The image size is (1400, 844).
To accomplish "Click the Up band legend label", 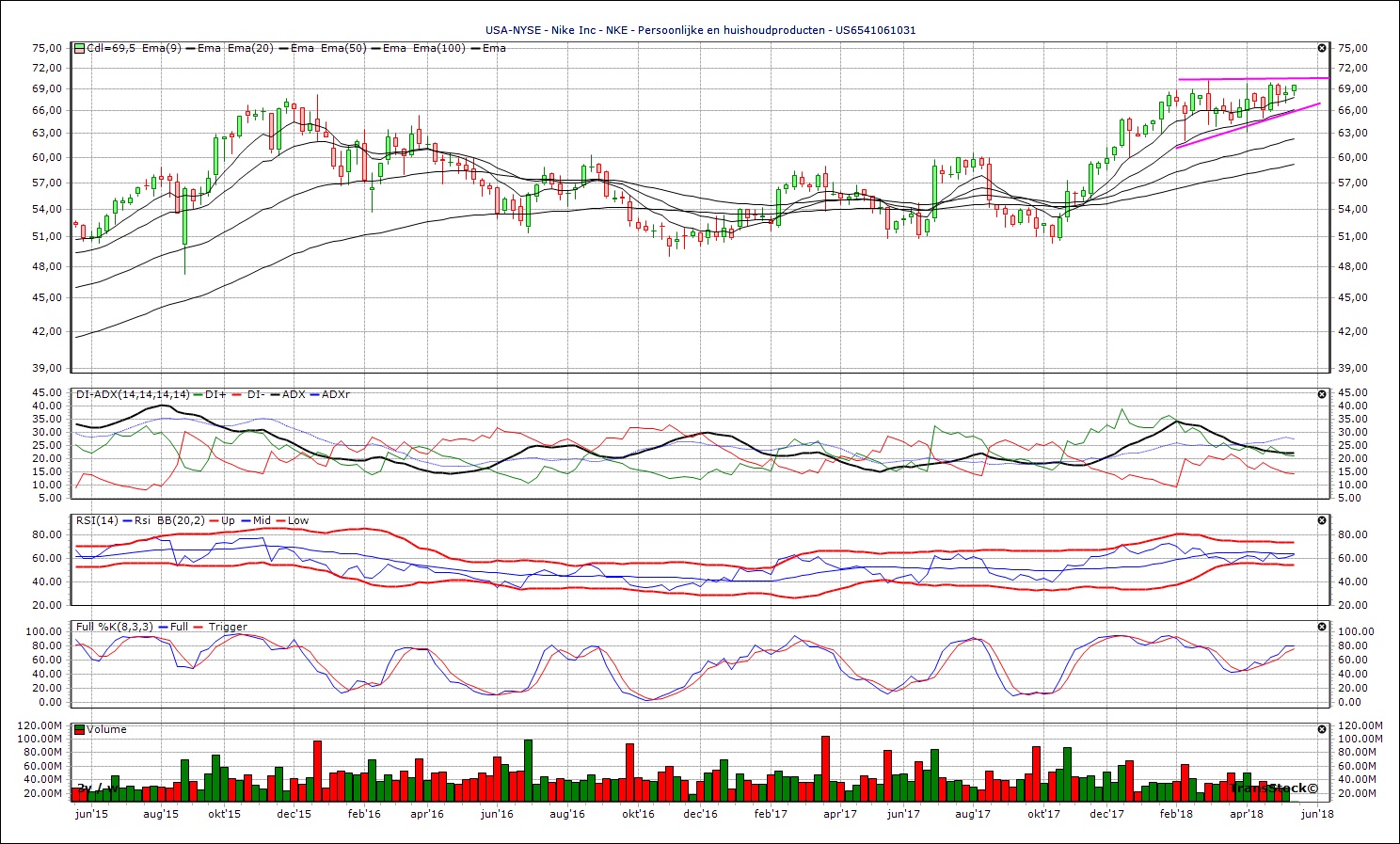I will pos(228,520).
